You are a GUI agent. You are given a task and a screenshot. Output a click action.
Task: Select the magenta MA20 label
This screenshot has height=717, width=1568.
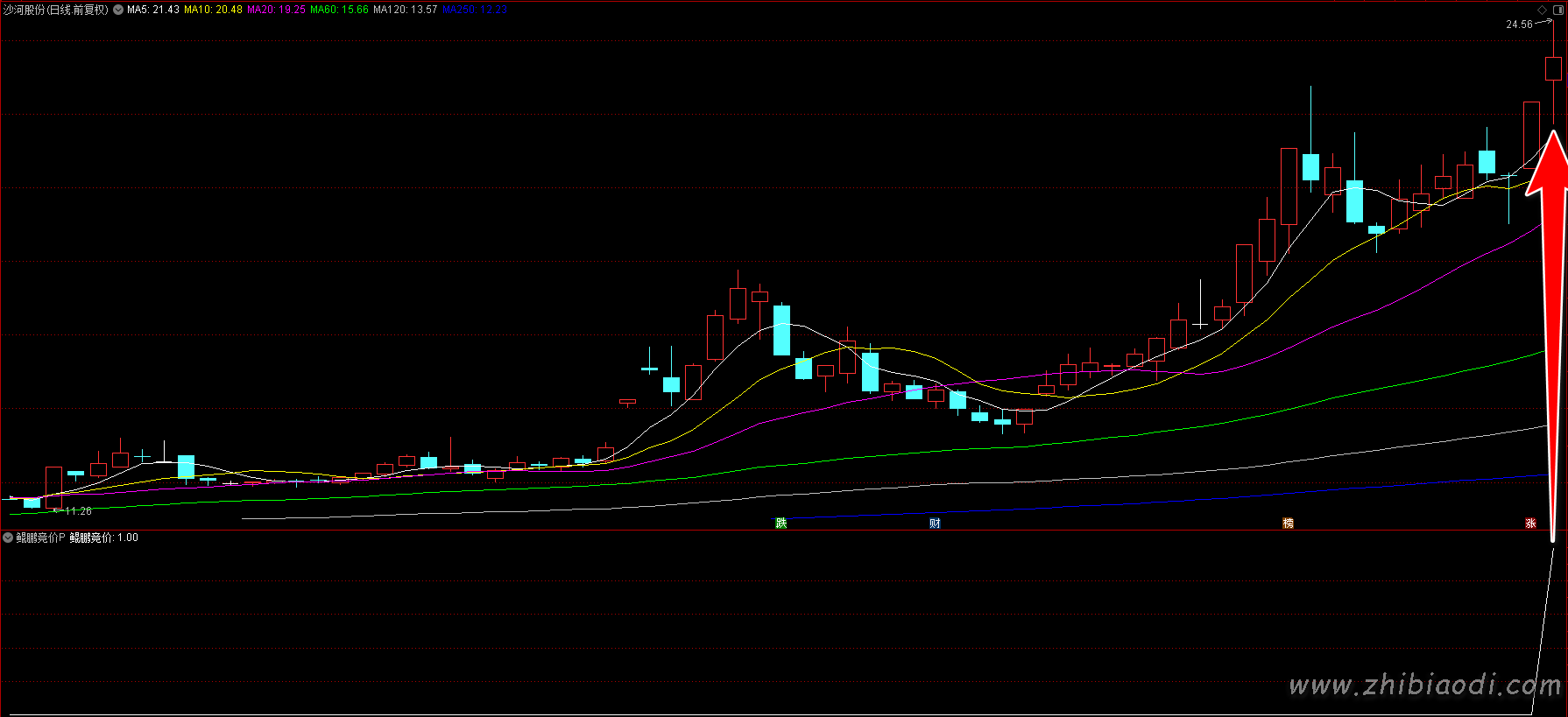click(276, 10)
